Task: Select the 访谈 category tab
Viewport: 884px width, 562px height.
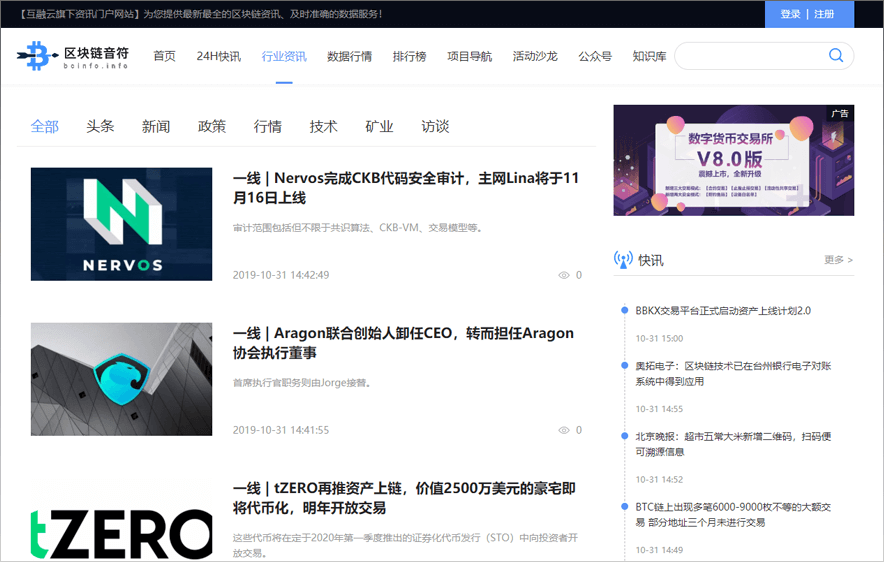Action: [x=435, y=126]
